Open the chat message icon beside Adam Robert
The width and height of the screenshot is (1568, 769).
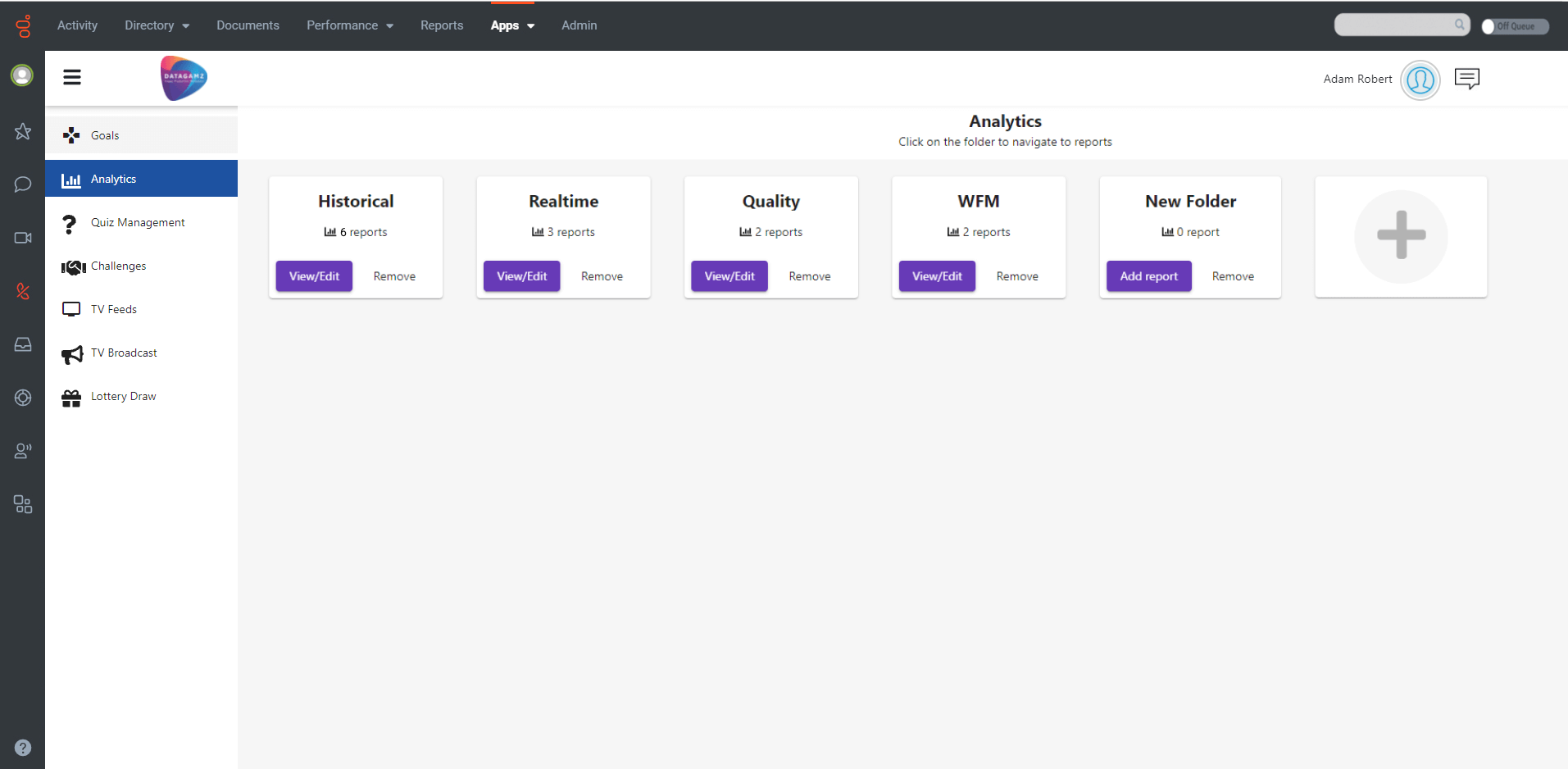click(x=1466, y=79)
